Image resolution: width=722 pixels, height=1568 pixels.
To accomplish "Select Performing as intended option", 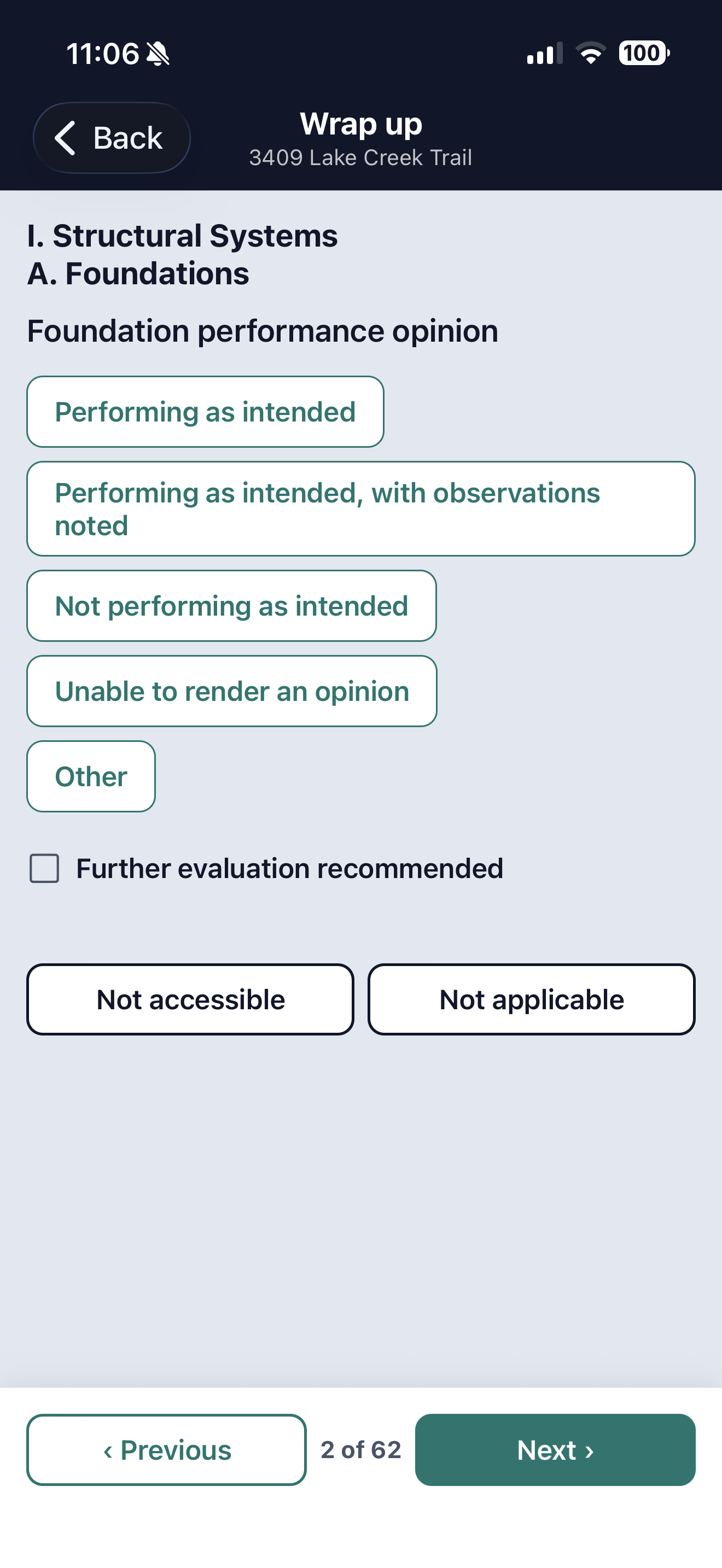I will [205, 412].
